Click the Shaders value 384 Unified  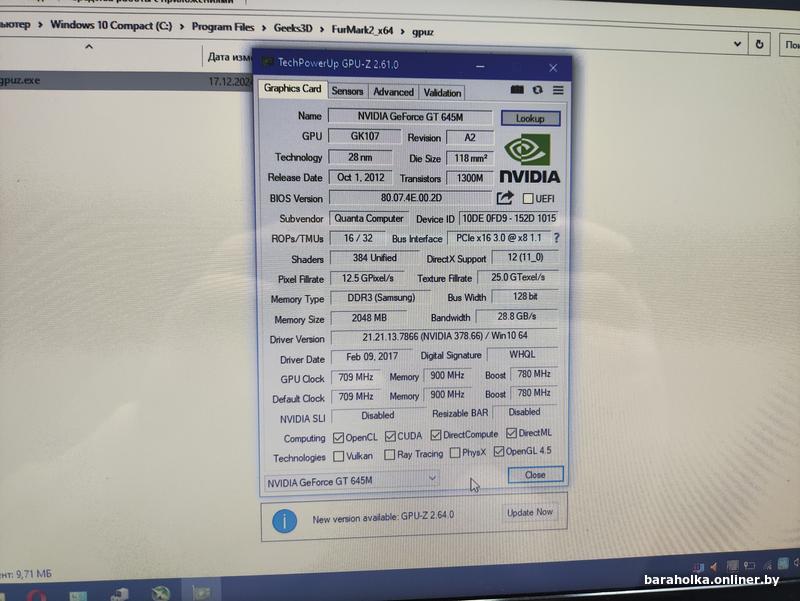(x=374, y=258)
